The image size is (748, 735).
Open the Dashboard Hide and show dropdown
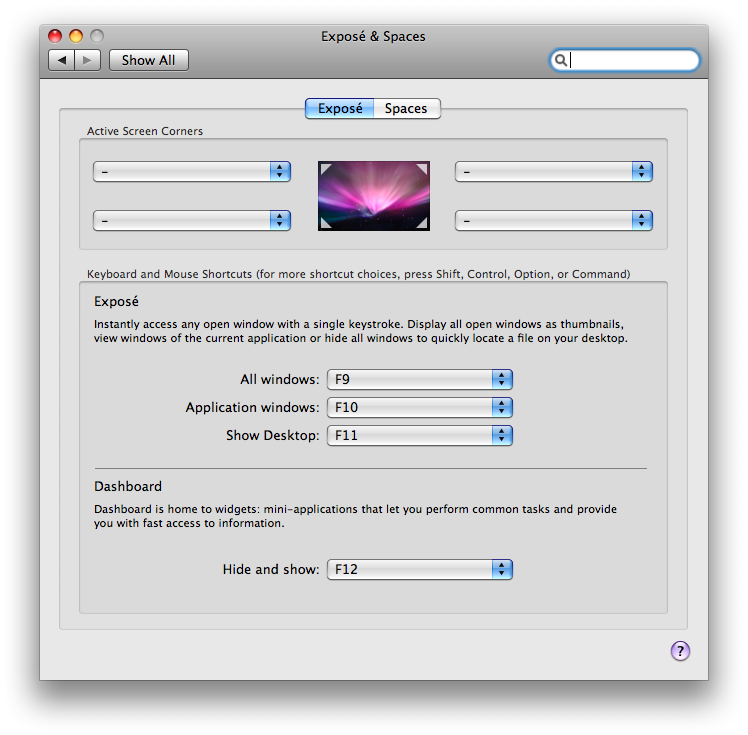click(420, 569)
